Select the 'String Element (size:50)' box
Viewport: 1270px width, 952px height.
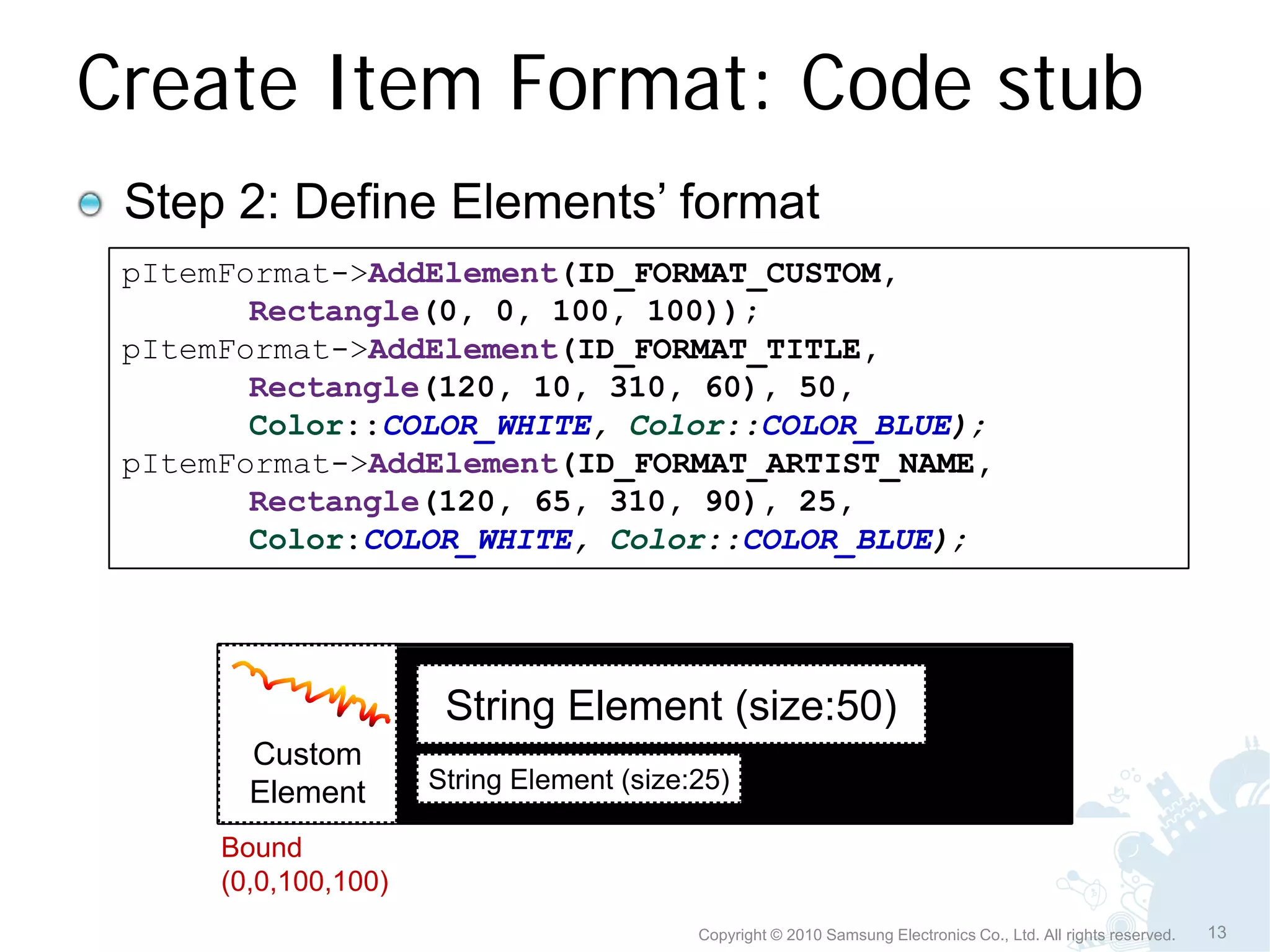(x=671, y=705)
